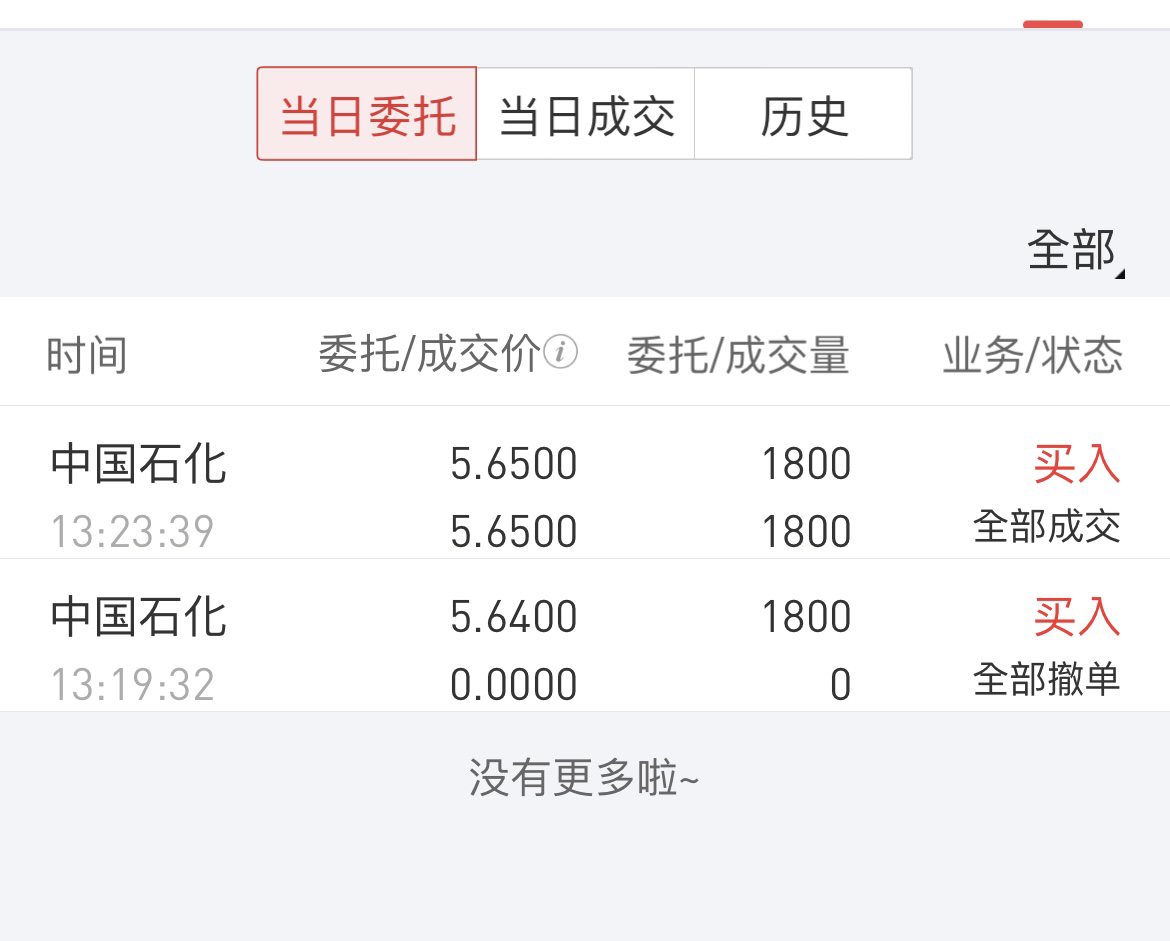Open the info icon beside 委托/成交价
The height and width of the screenshot is (941, 1170).
click(x=560, y=352)
